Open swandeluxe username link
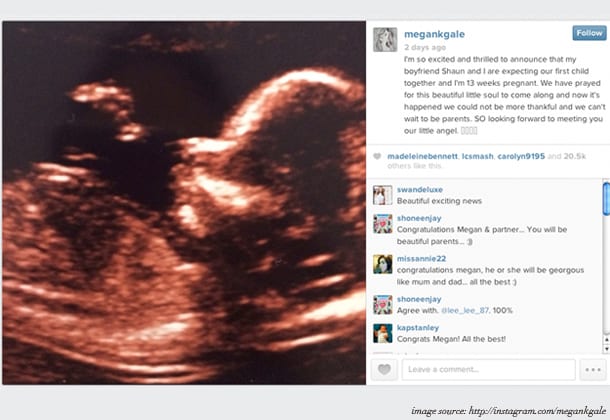 [x=420, y=189]
